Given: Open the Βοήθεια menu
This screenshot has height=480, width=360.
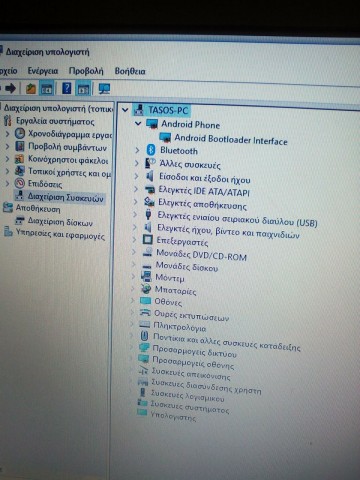Looking at the screenshot, I should pyautogui.click(x=130, y=71).
